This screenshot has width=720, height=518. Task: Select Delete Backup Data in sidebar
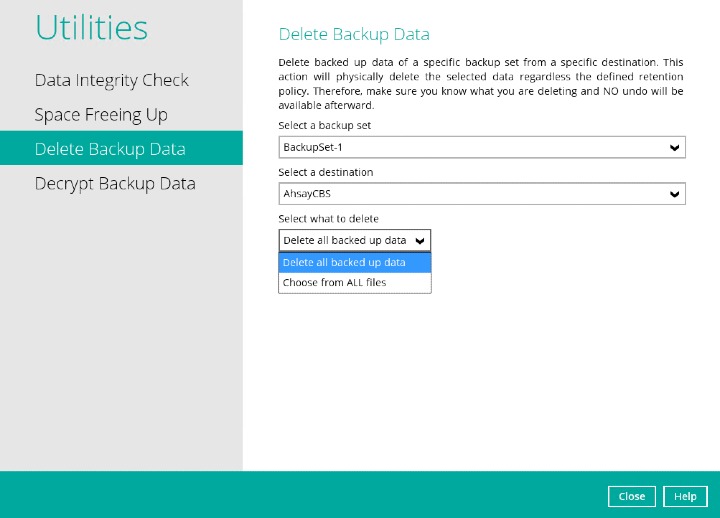pos(110,149)
